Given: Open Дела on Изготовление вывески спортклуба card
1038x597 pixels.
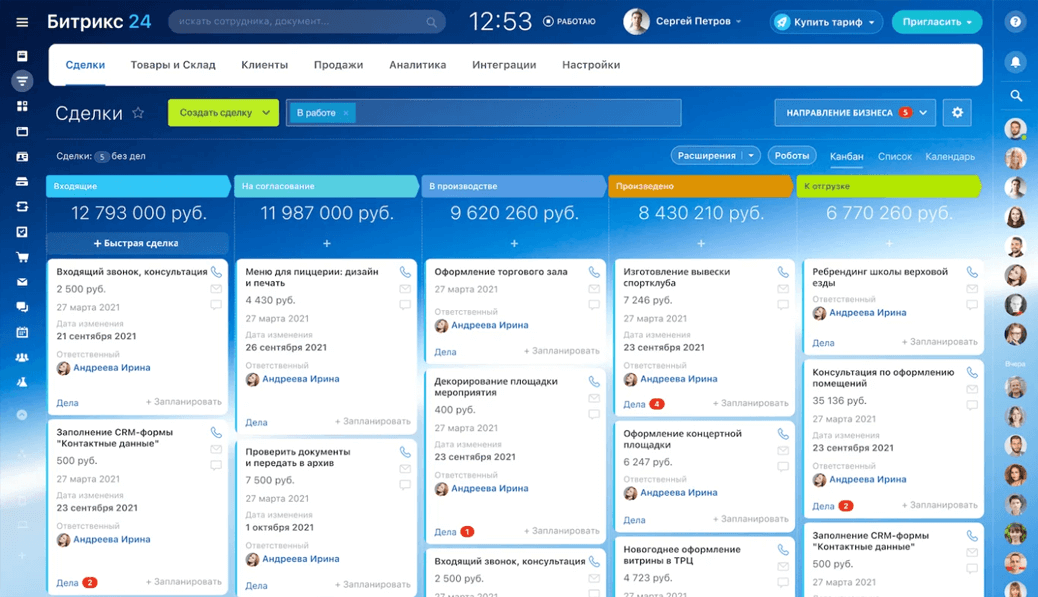Looking at the screenshot, I should pos(634,404).
